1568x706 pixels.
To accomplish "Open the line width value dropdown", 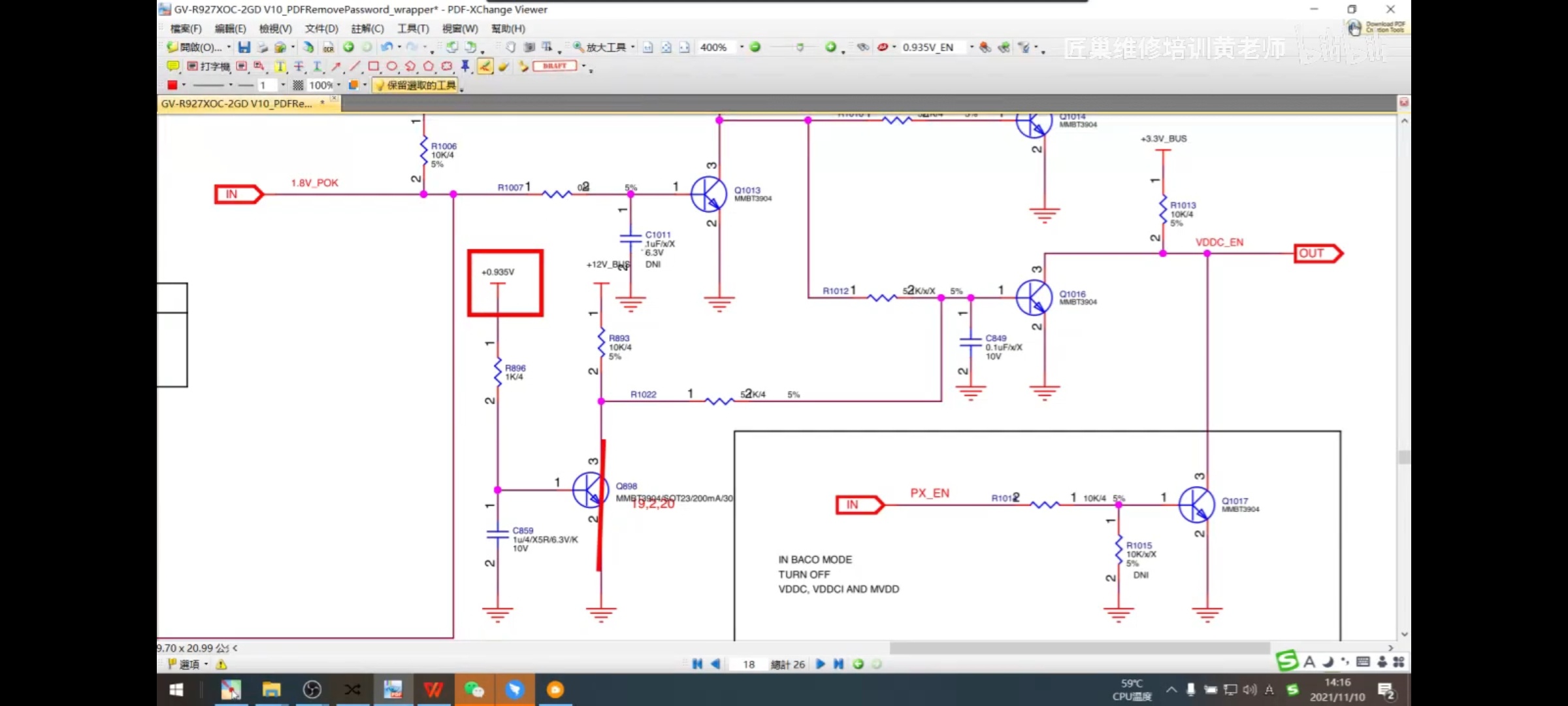I will [283, 85].
